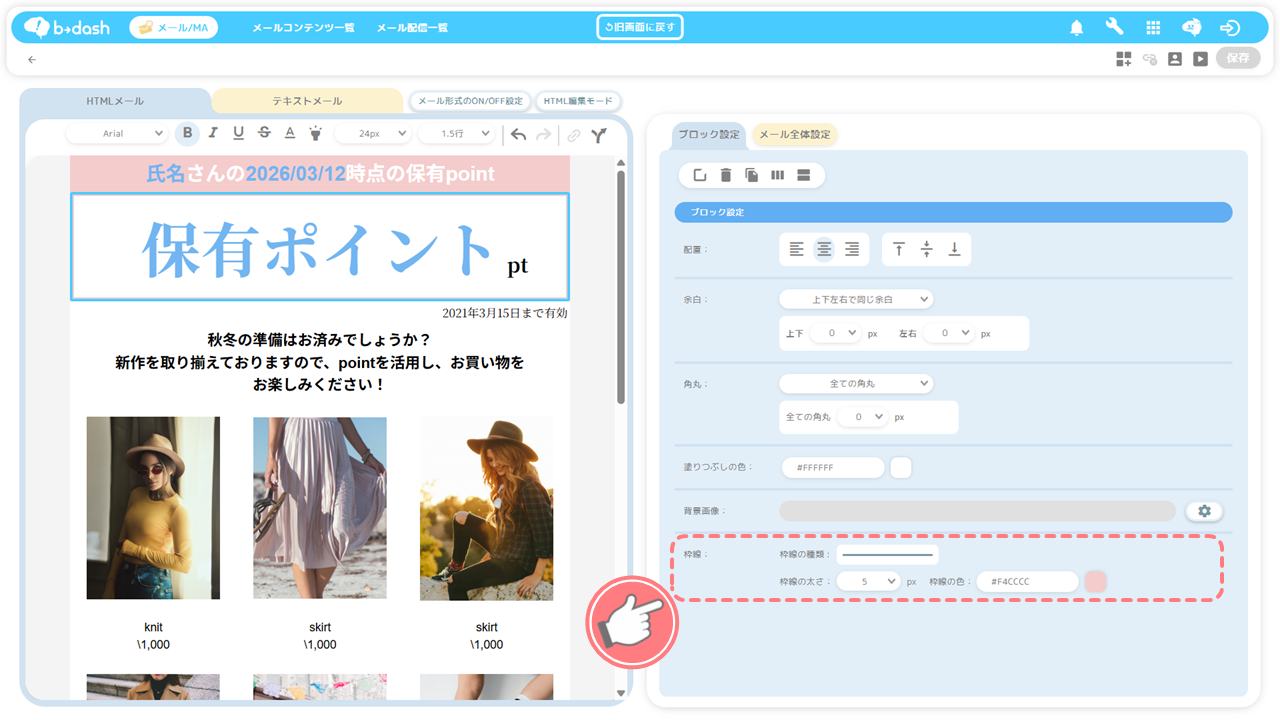This screenshot has width=1280, height=720.
Task: Open the Arial font dropdown
Action: click(118, 134)
